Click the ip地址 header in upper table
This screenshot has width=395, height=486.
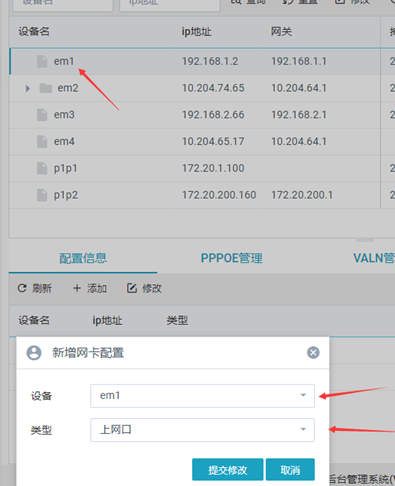pos(197,32)
